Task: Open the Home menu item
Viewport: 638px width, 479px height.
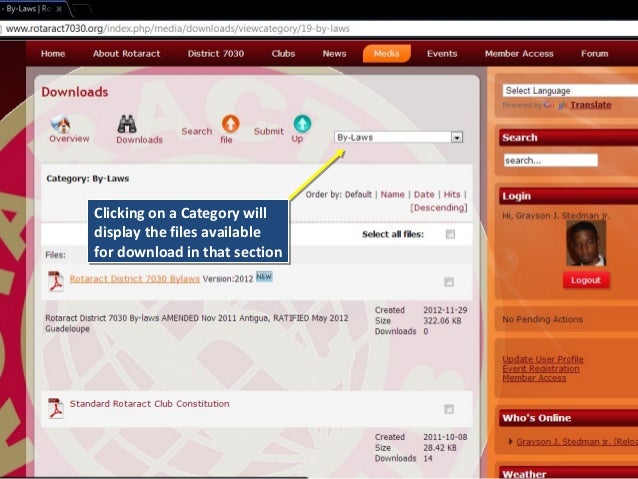Action: (x=53, y=54)
